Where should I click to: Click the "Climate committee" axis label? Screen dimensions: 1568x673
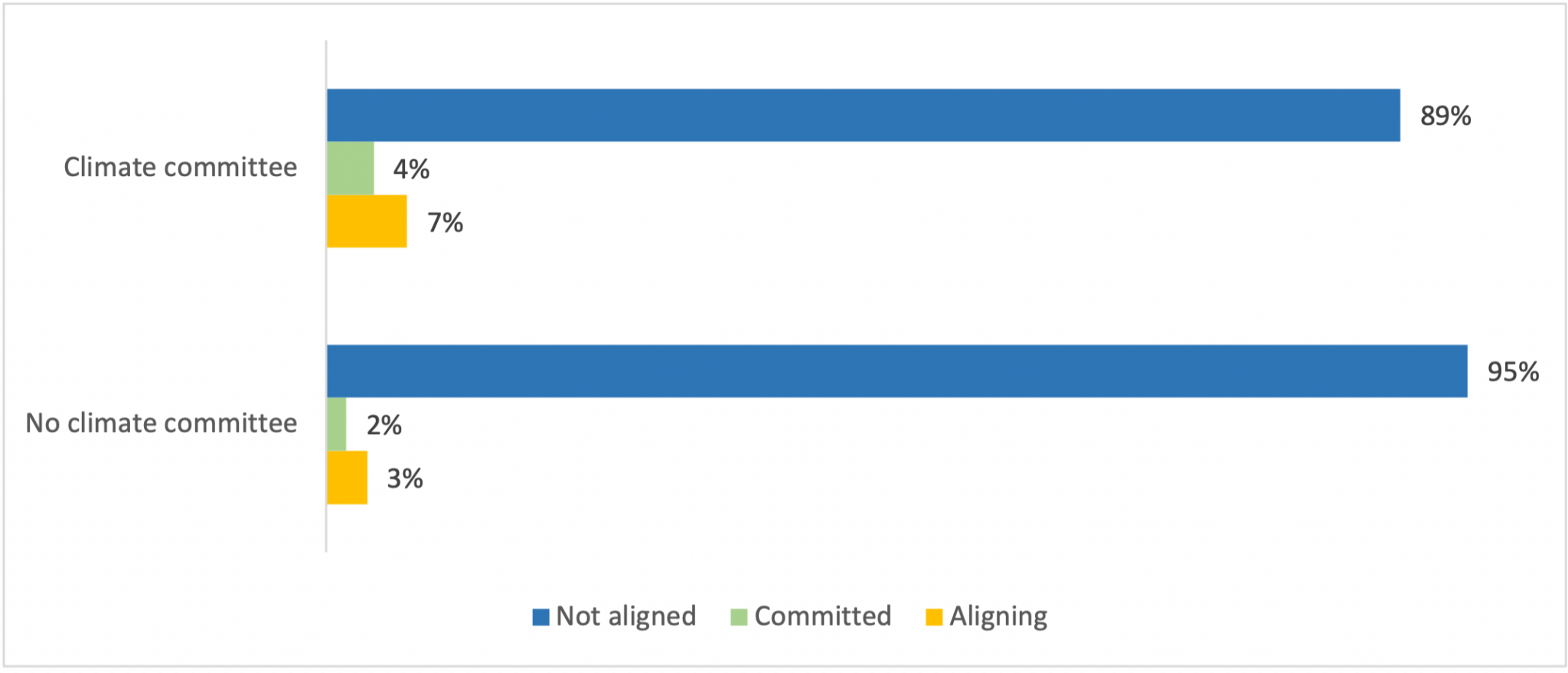[x=180, y=167]
